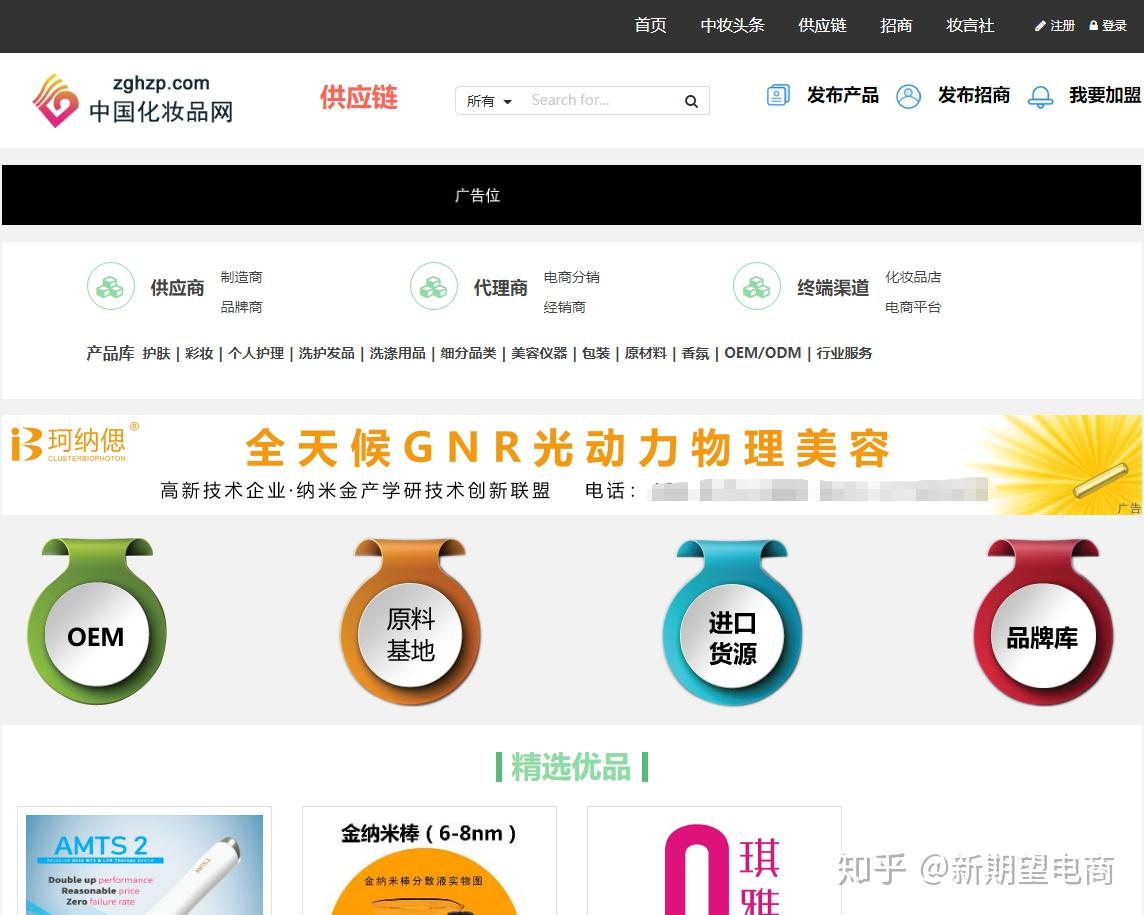Click the 代理商 category title
Viewport: 1144px width, 915px height.
pyautogui.click(x=500, y=288)
